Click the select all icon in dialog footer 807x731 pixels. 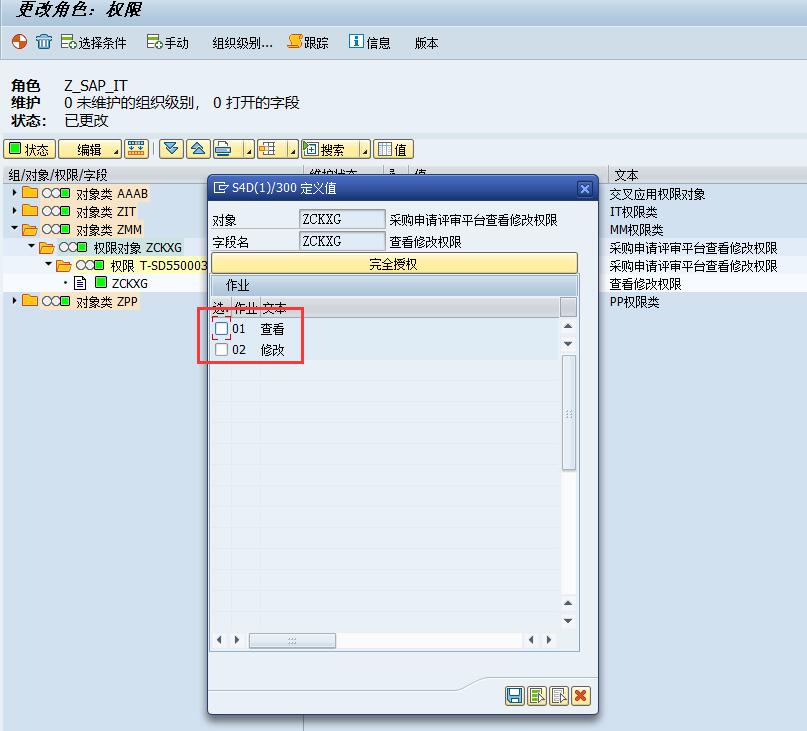pyautogui.click(x=537, y=696)
